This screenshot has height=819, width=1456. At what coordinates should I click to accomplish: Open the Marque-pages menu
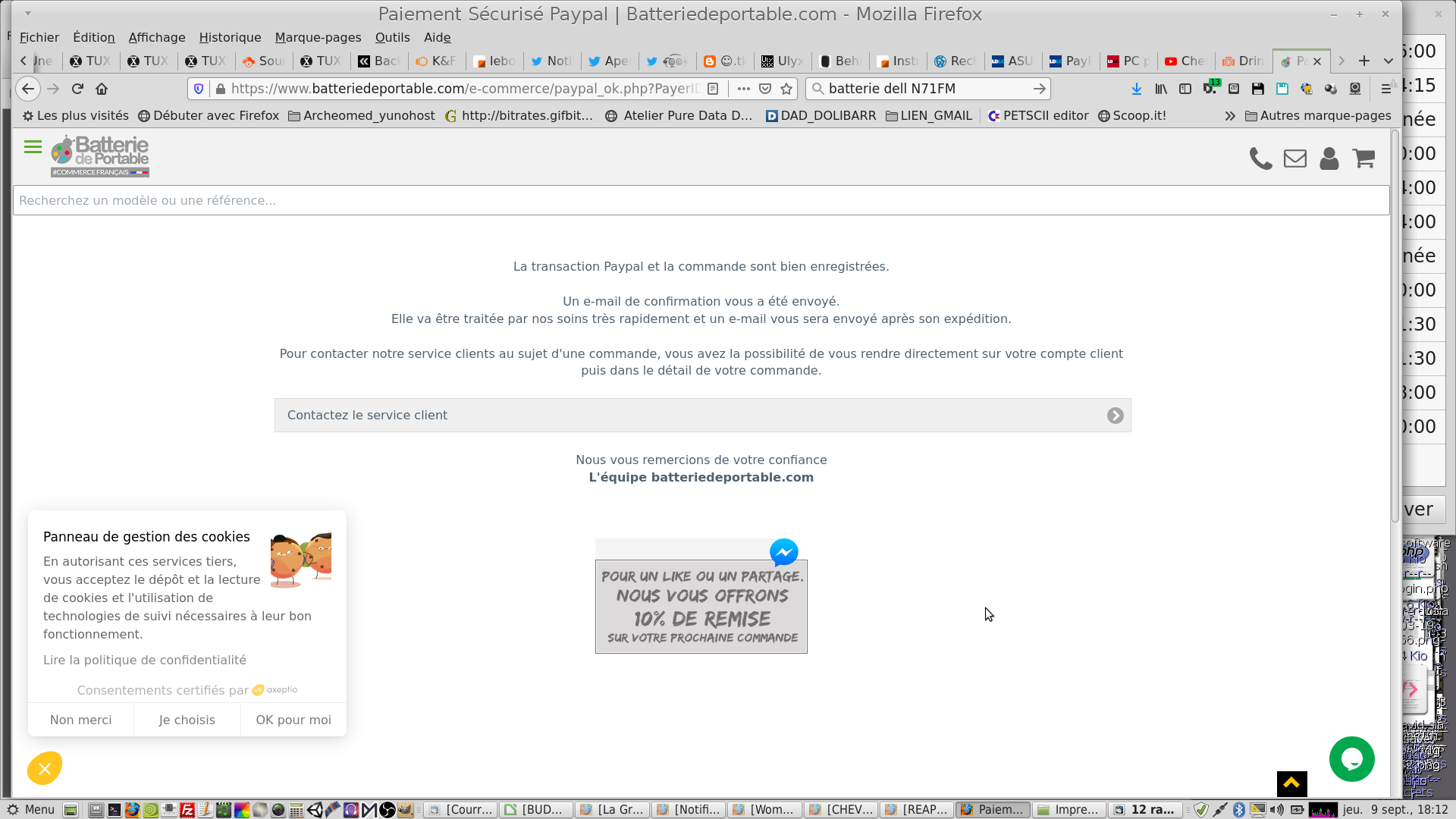(x=318, y=37)
